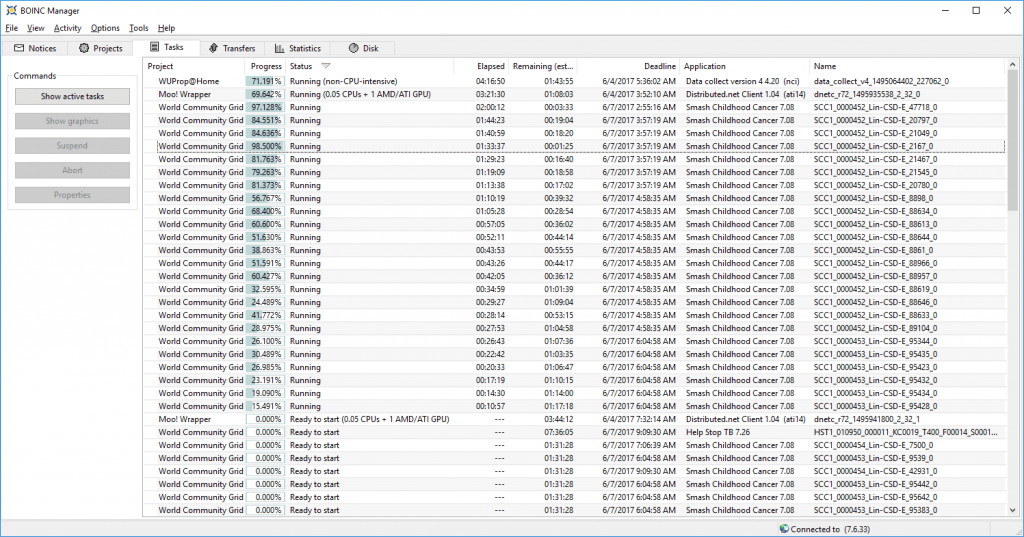Open the Activity menu
This screenshot has width=1024, height=537.
(x=67, y=28)
